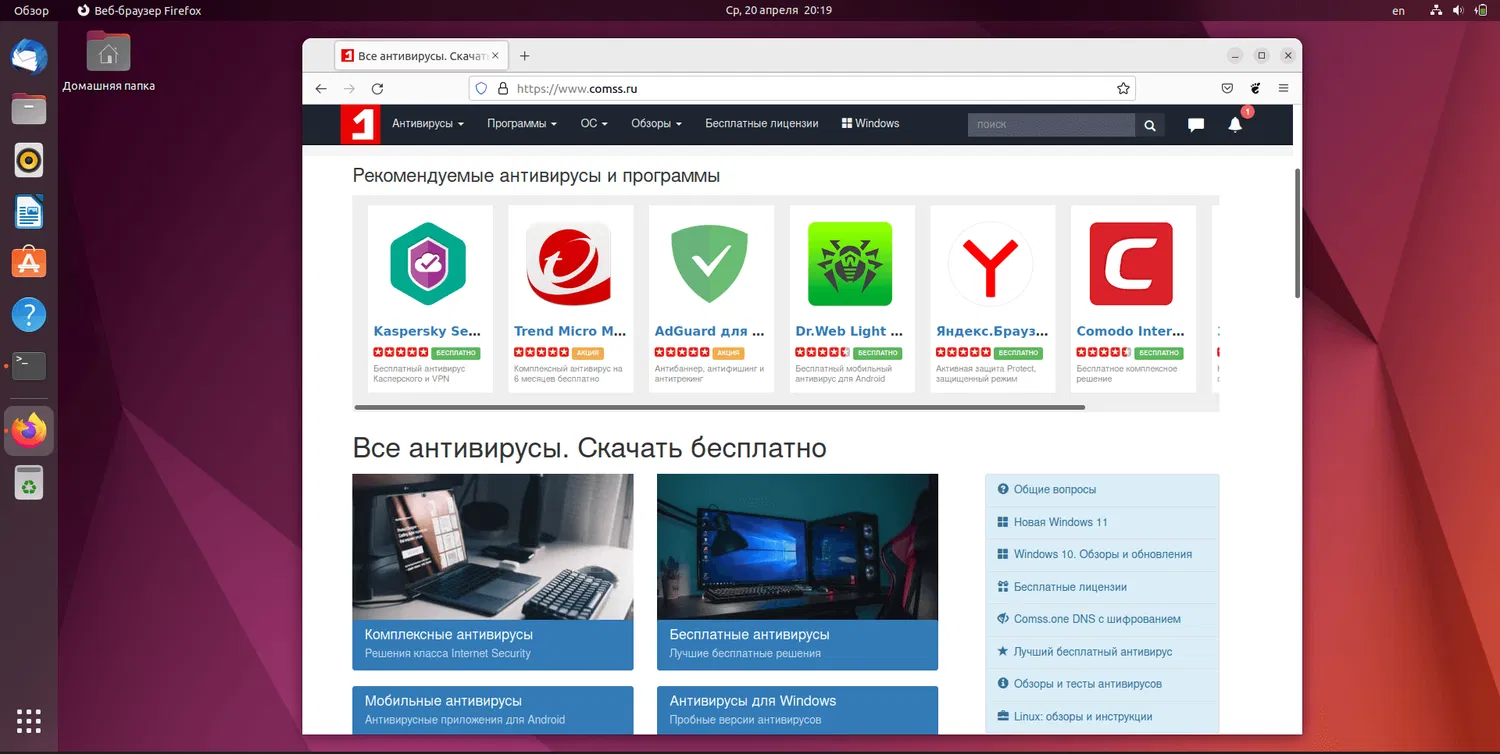1500x754 pixels.
Task: Open the Comodo Inter... title link
Action: (x=1131, y=331)
